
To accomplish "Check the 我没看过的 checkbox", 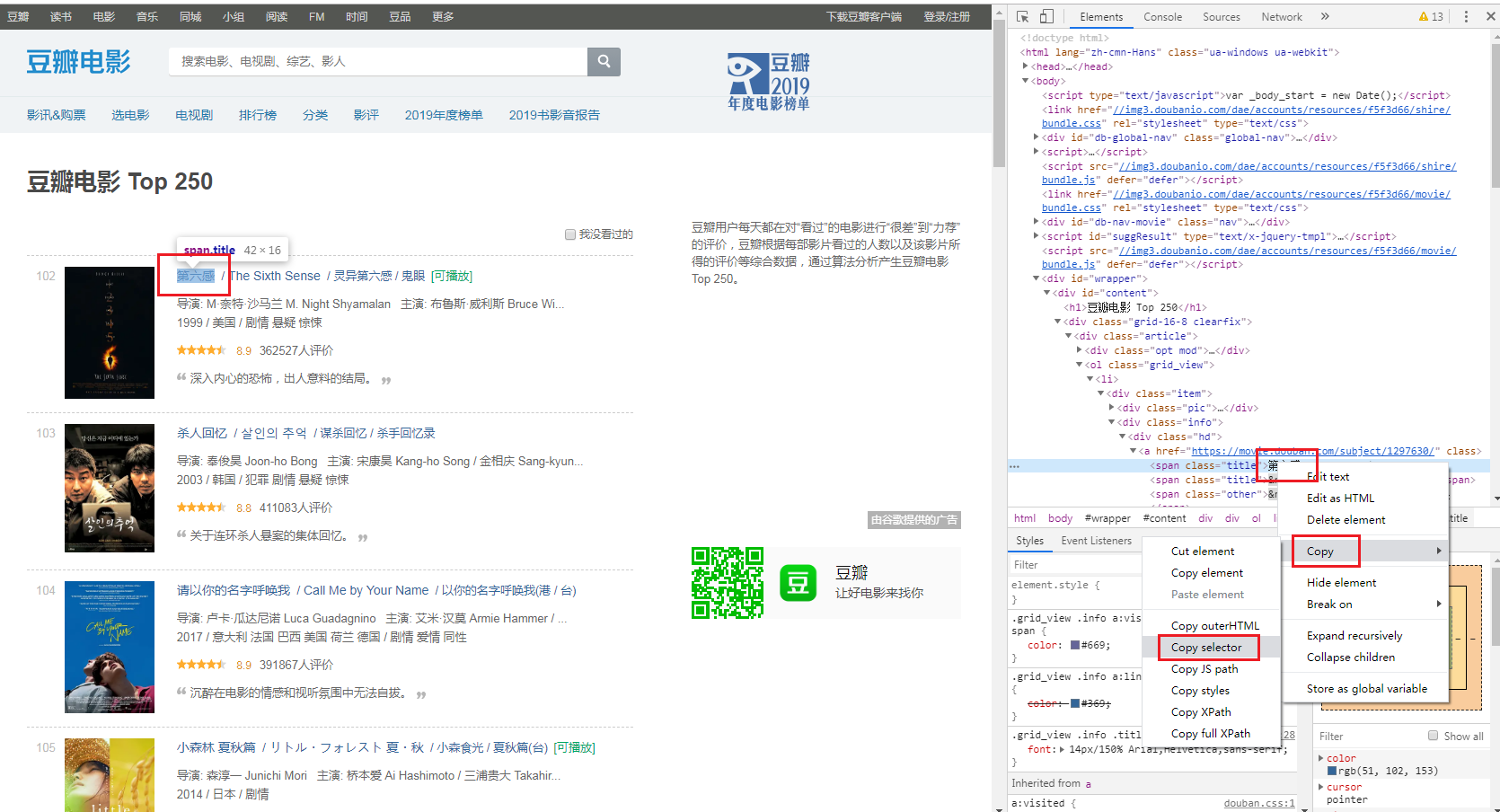I will 569,234.
